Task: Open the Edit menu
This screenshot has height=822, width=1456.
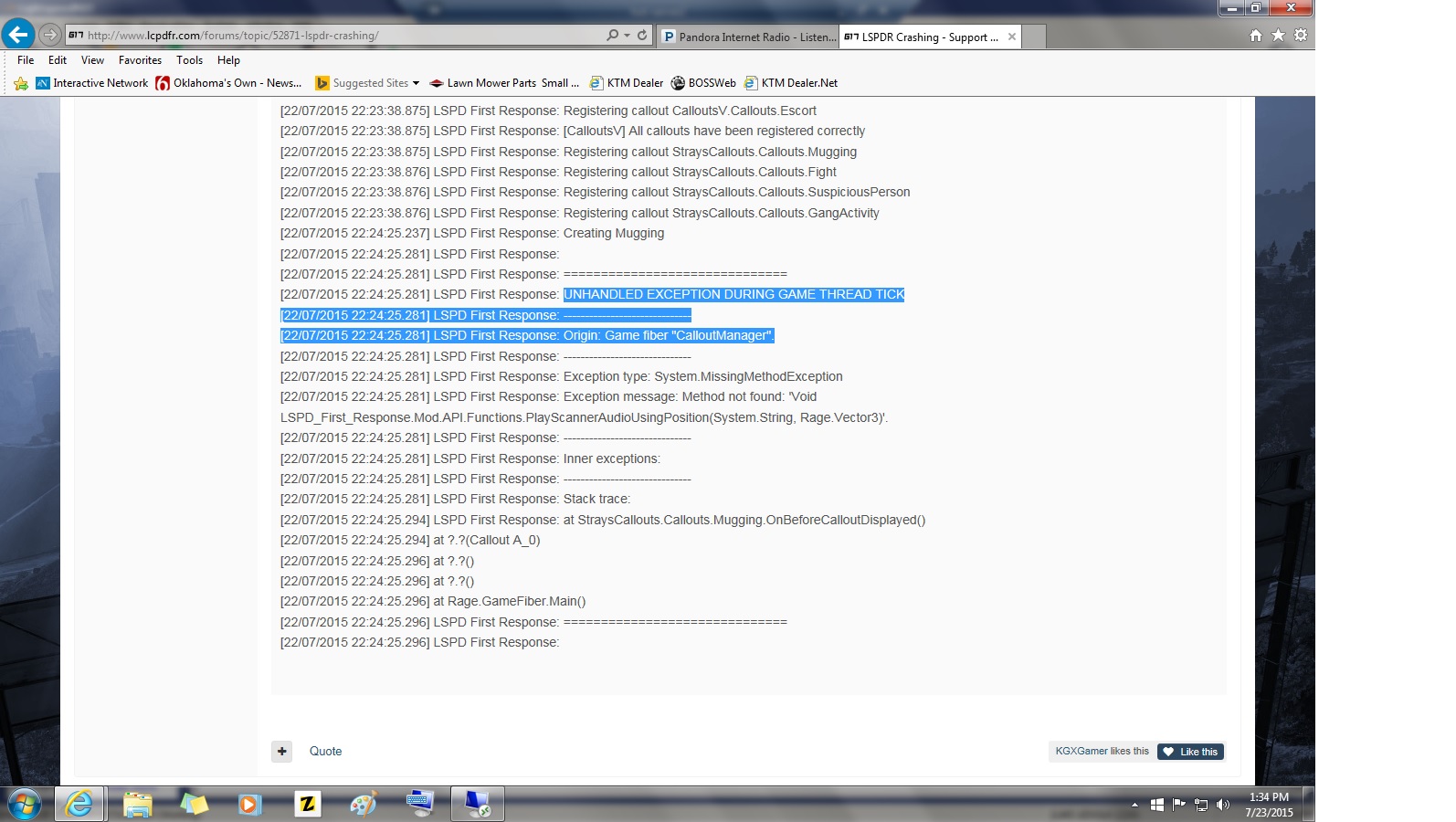Action: [x=58, y=60]
